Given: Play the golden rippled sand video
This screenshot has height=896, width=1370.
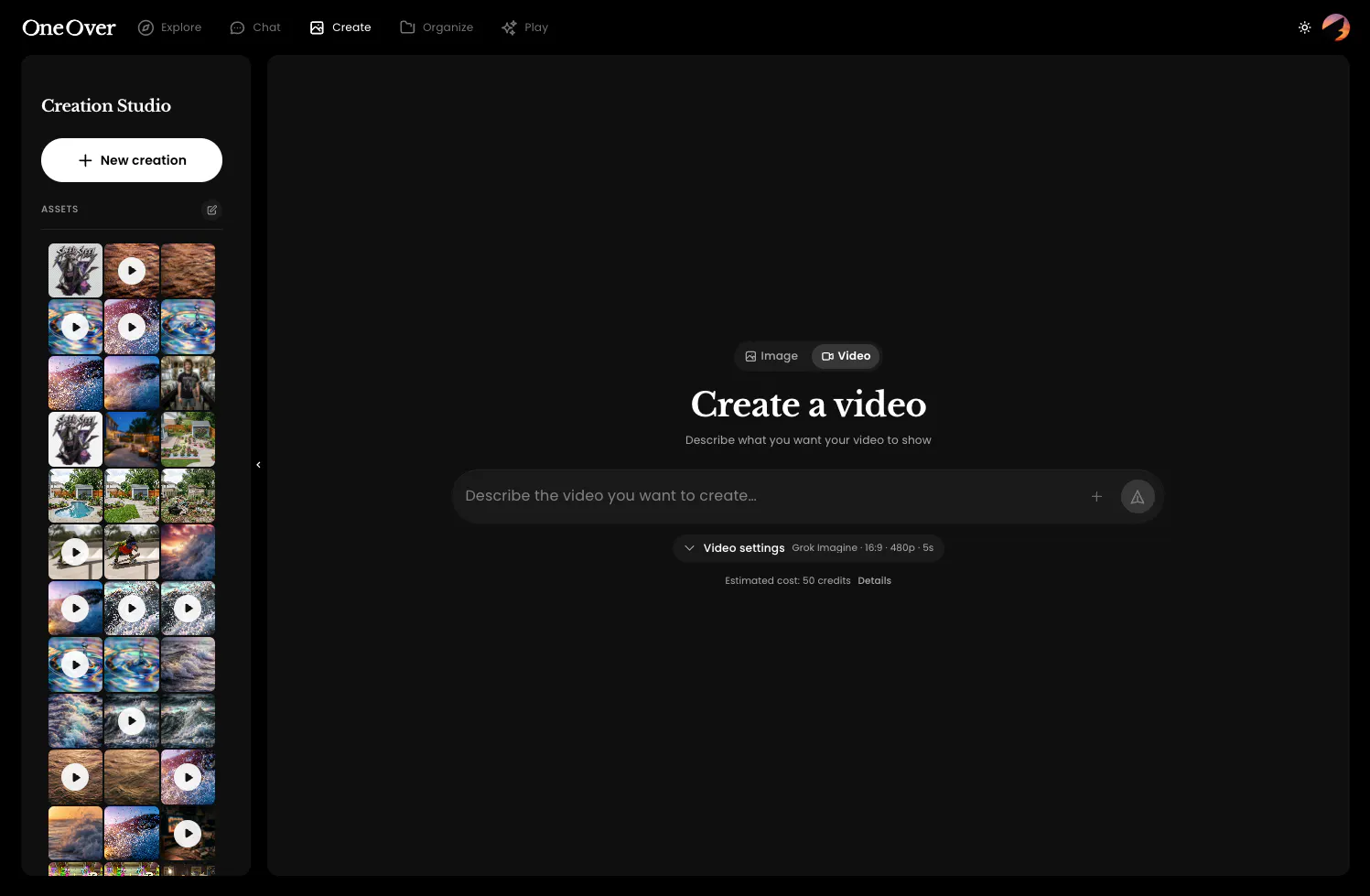Looking at the screenshot, I should click(x=75, y=777).
